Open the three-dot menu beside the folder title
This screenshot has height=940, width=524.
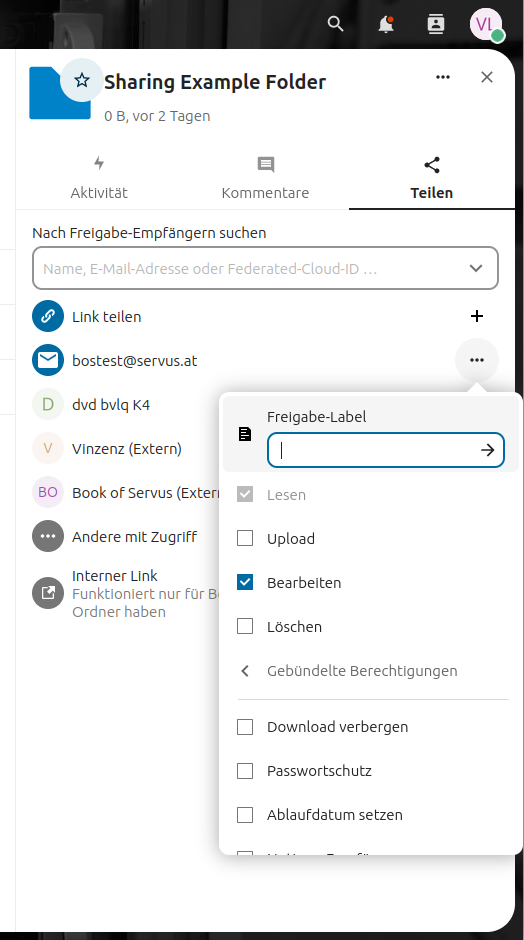pos(443,77)
